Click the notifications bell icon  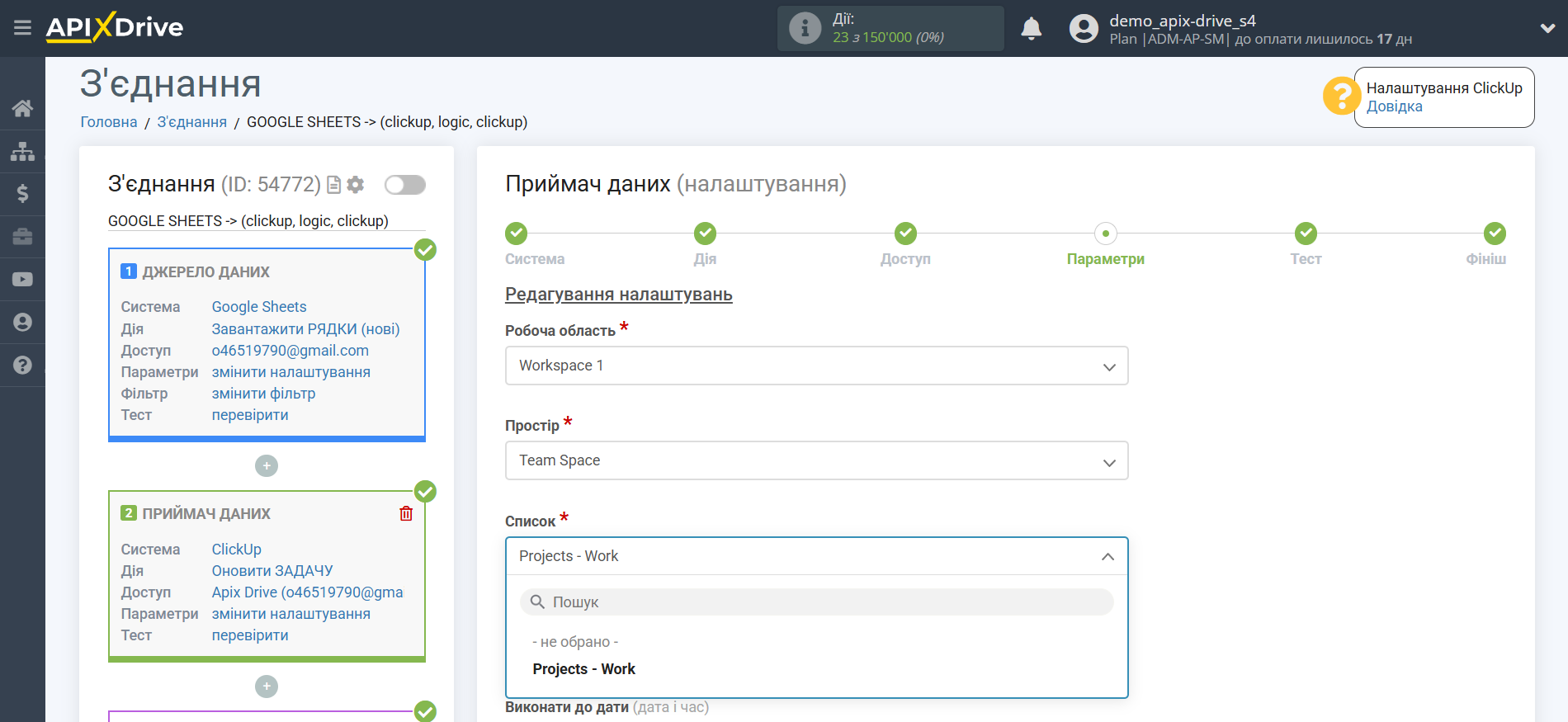coord(1031,29)
